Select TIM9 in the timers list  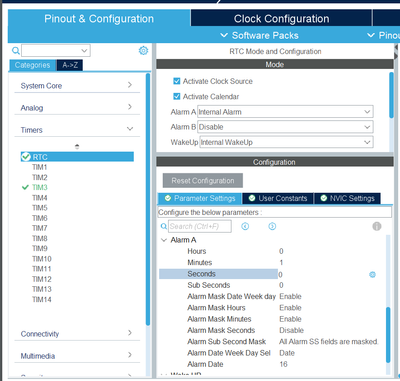(40, 248)
